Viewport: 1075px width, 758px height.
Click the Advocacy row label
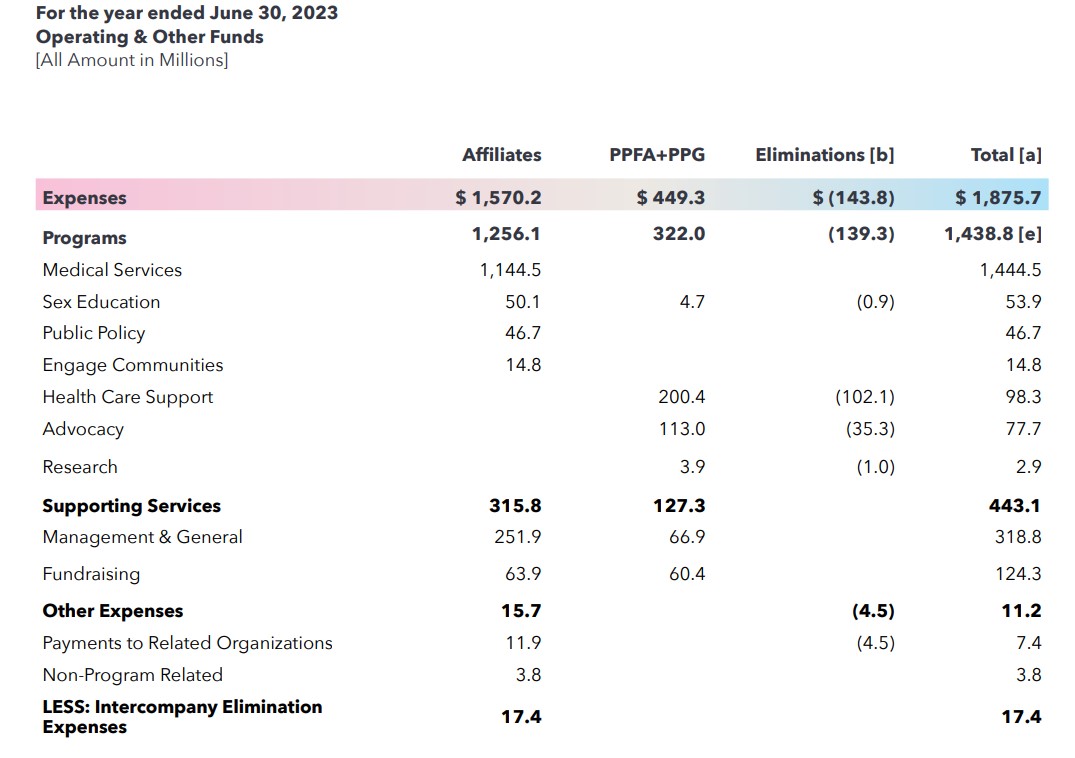pos(83,429)
